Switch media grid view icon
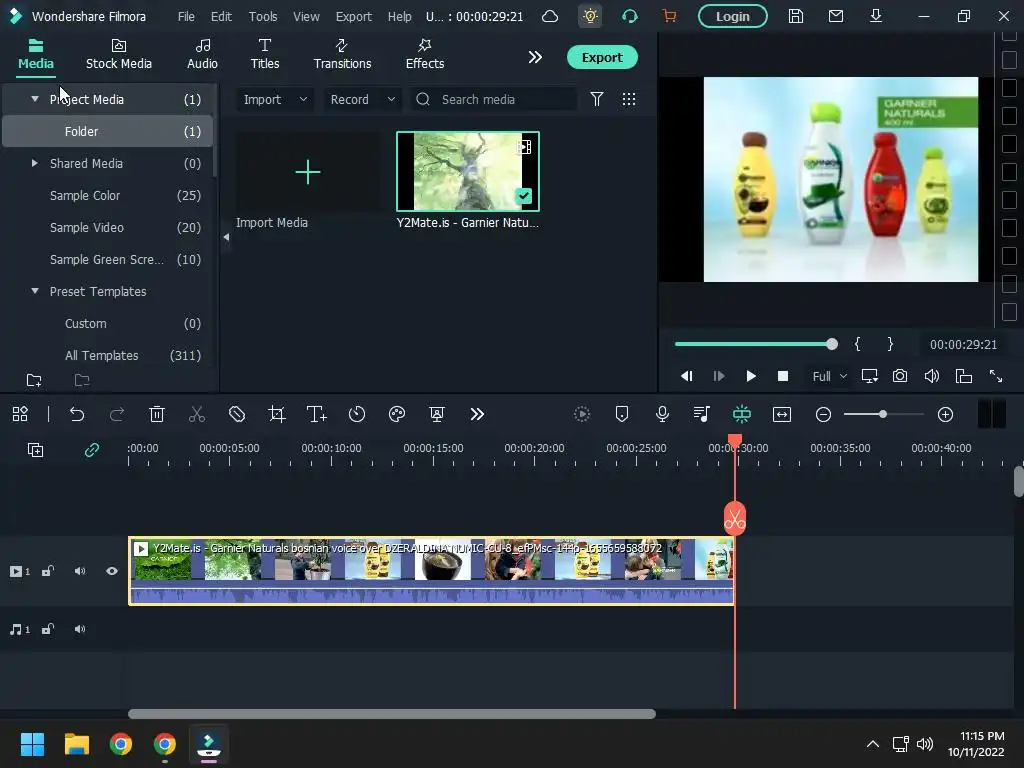The image size is (1024, 768). click(629, 99)
